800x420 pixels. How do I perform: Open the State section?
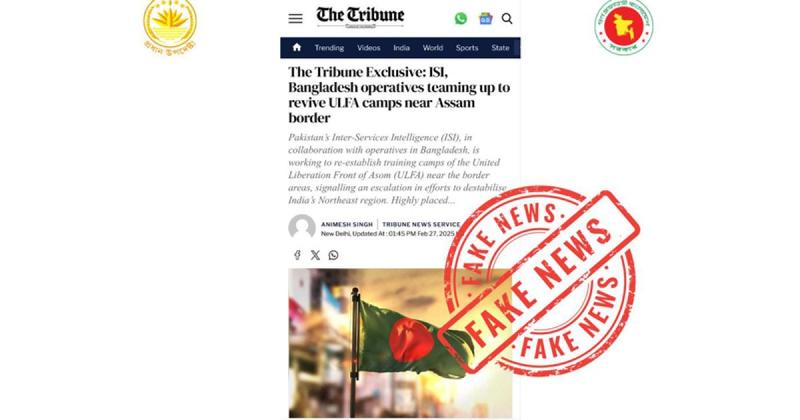[x=500, y=47]
